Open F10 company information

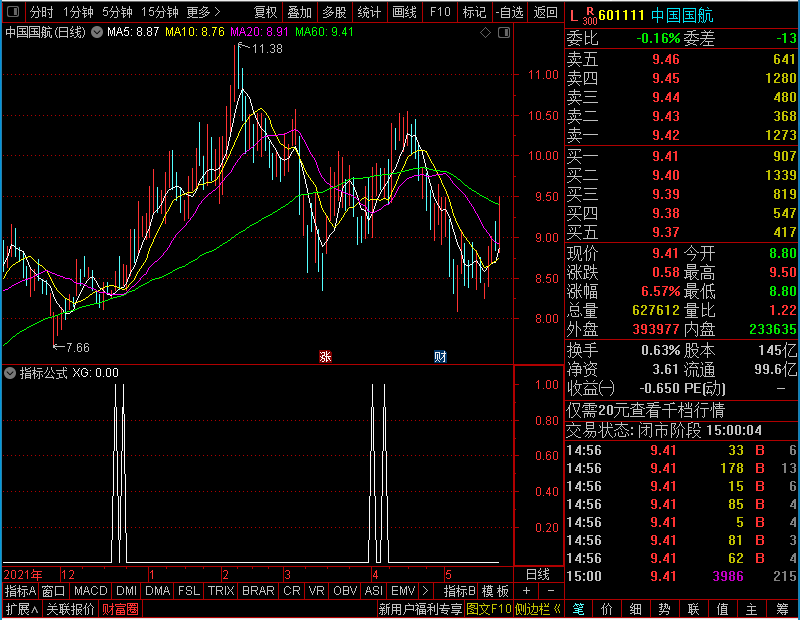point(440,12)
